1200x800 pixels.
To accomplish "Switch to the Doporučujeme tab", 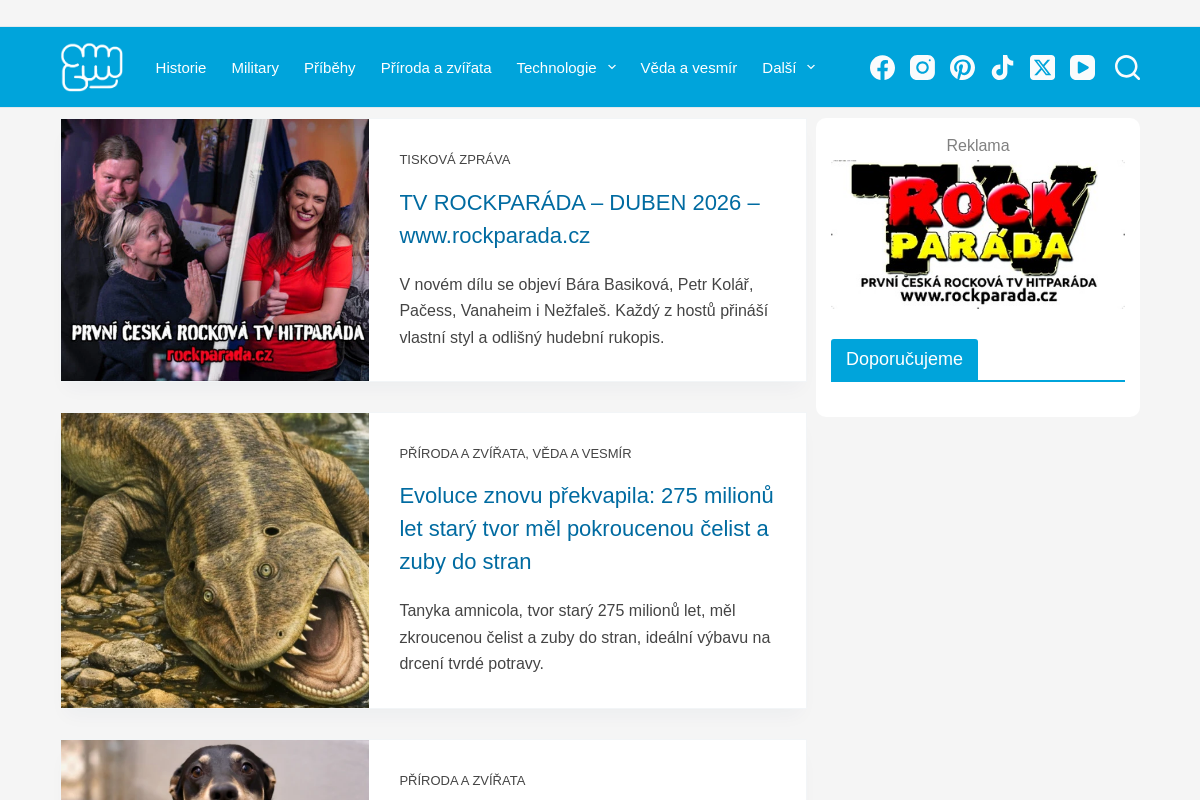I will pos(904,359).
